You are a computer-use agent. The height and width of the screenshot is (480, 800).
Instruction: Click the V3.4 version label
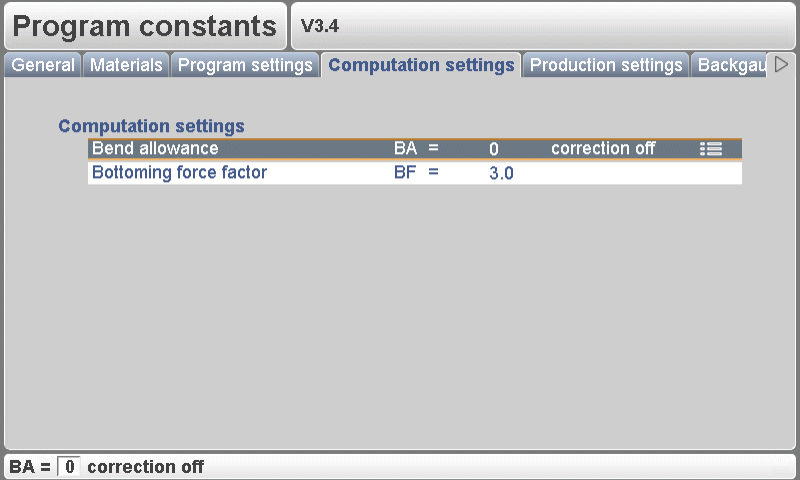pos(320,27)
